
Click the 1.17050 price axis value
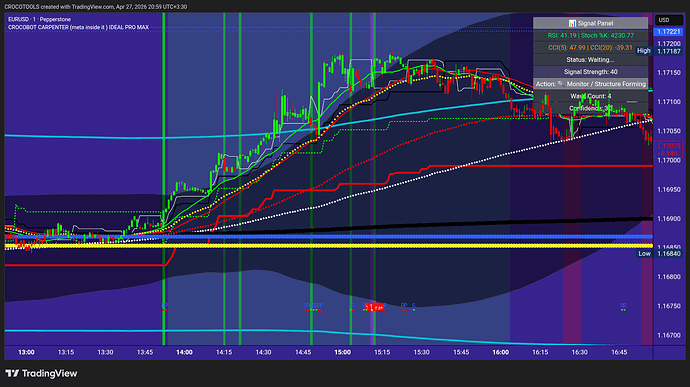coord(668,131)
